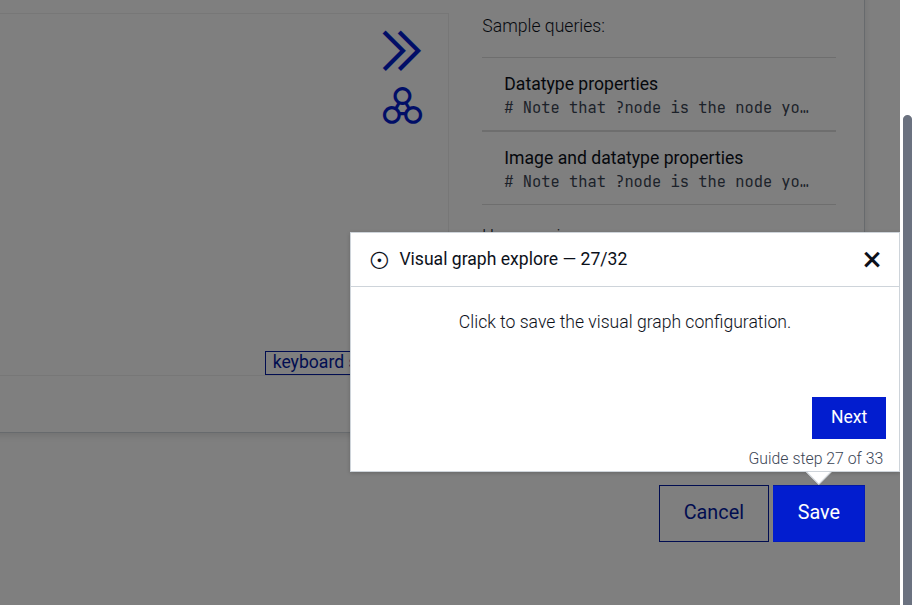This screenshot has width=915, height=605.
Task: Open the keyboard shortcuts link
Action: pyautogui.click(x=308, y=362)
